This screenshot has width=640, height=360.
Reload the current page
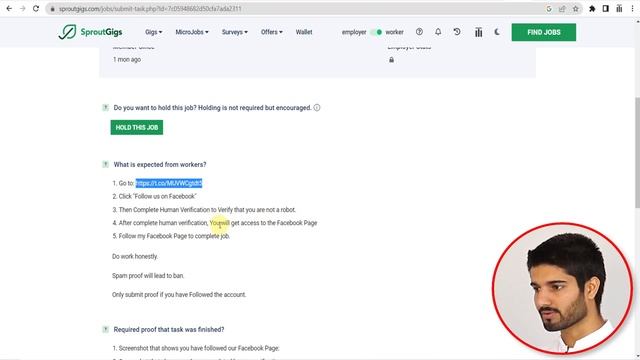36,9
